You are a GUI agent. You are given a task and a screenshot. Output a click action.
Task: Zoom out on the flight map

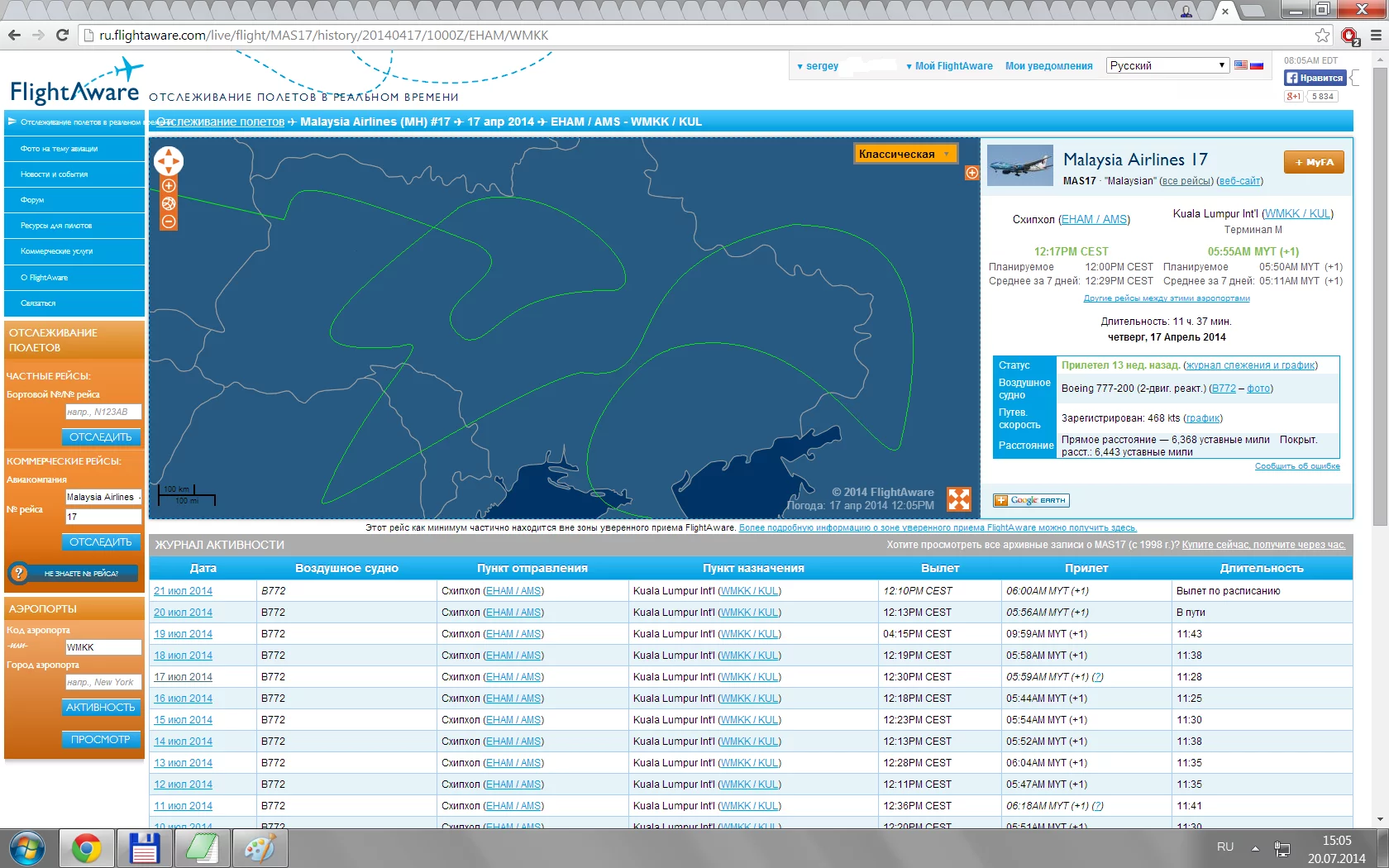click(169, 222)
